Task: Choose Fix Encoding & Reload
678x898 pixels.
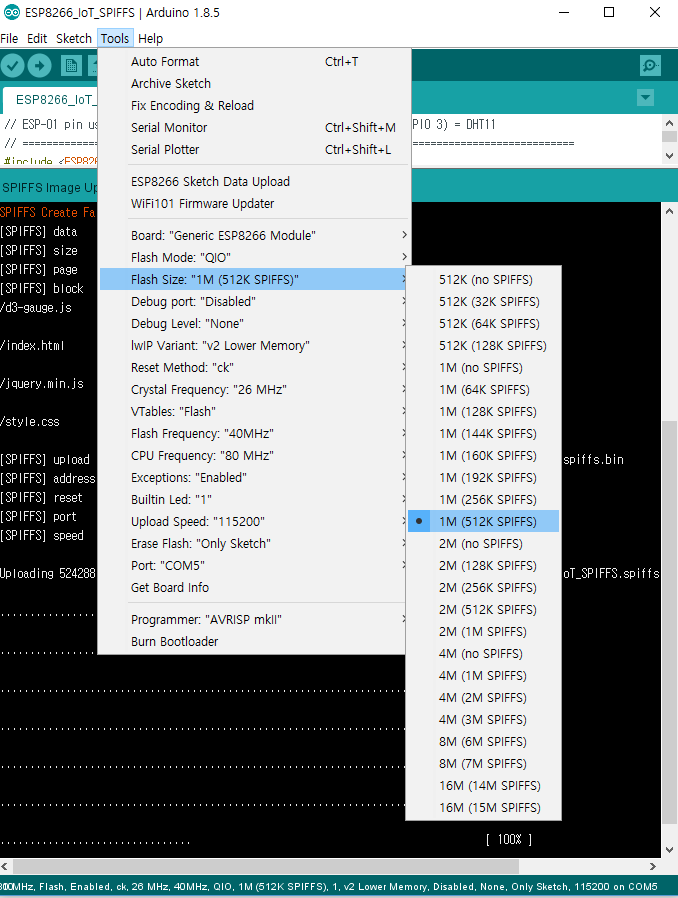Action: 254,105
